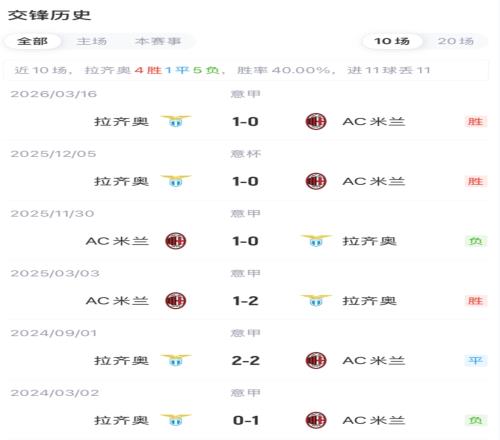Screen dimensions: 500x440
Task: Click the 1-2 score on 2025/03/03
Action: [245, 301]
